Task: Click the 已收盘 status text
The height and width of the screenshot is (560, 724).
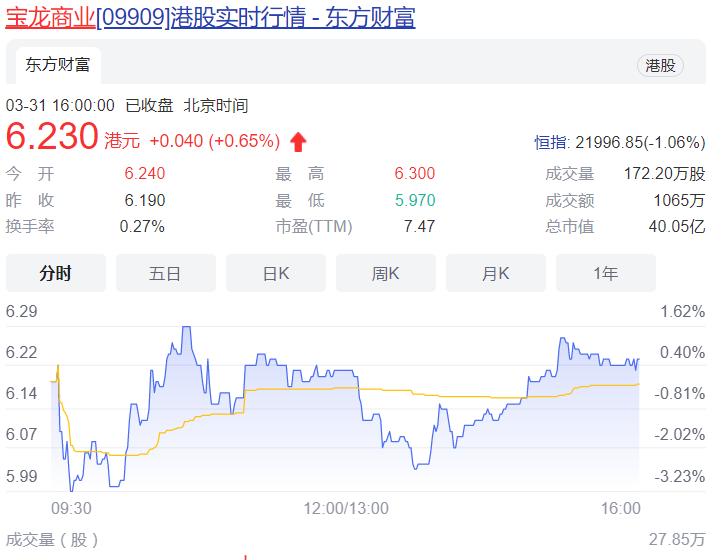Action: [149, 105]
